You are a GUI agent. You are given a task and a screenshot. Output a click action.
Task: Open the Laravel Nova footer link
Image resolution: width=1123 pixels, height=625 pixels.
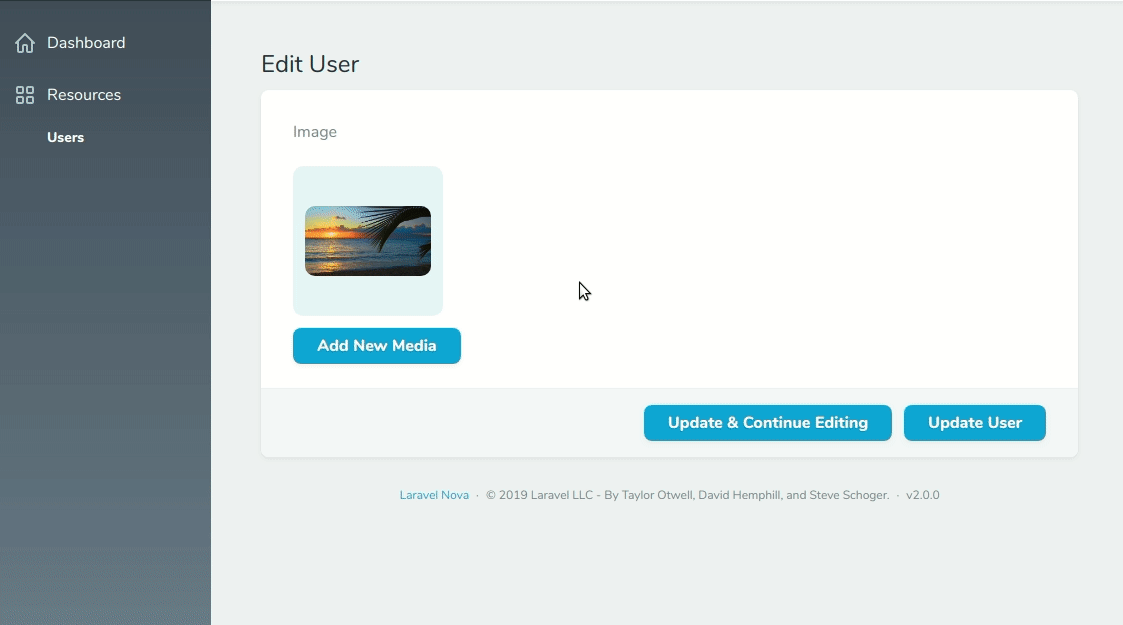tap(433, 494)
